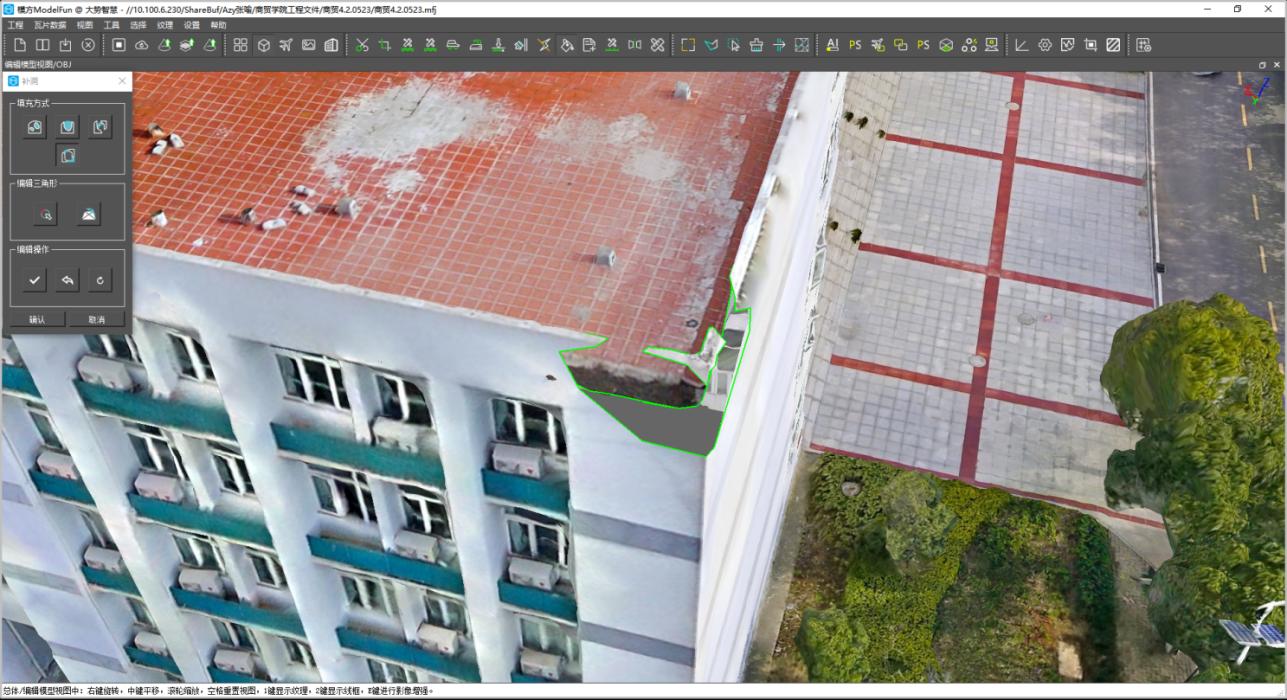Image resolution: width=1287 pixels, height=700 pixels.
Task: Float the model view with restore icon
Action: click(x=1262, y=64)
